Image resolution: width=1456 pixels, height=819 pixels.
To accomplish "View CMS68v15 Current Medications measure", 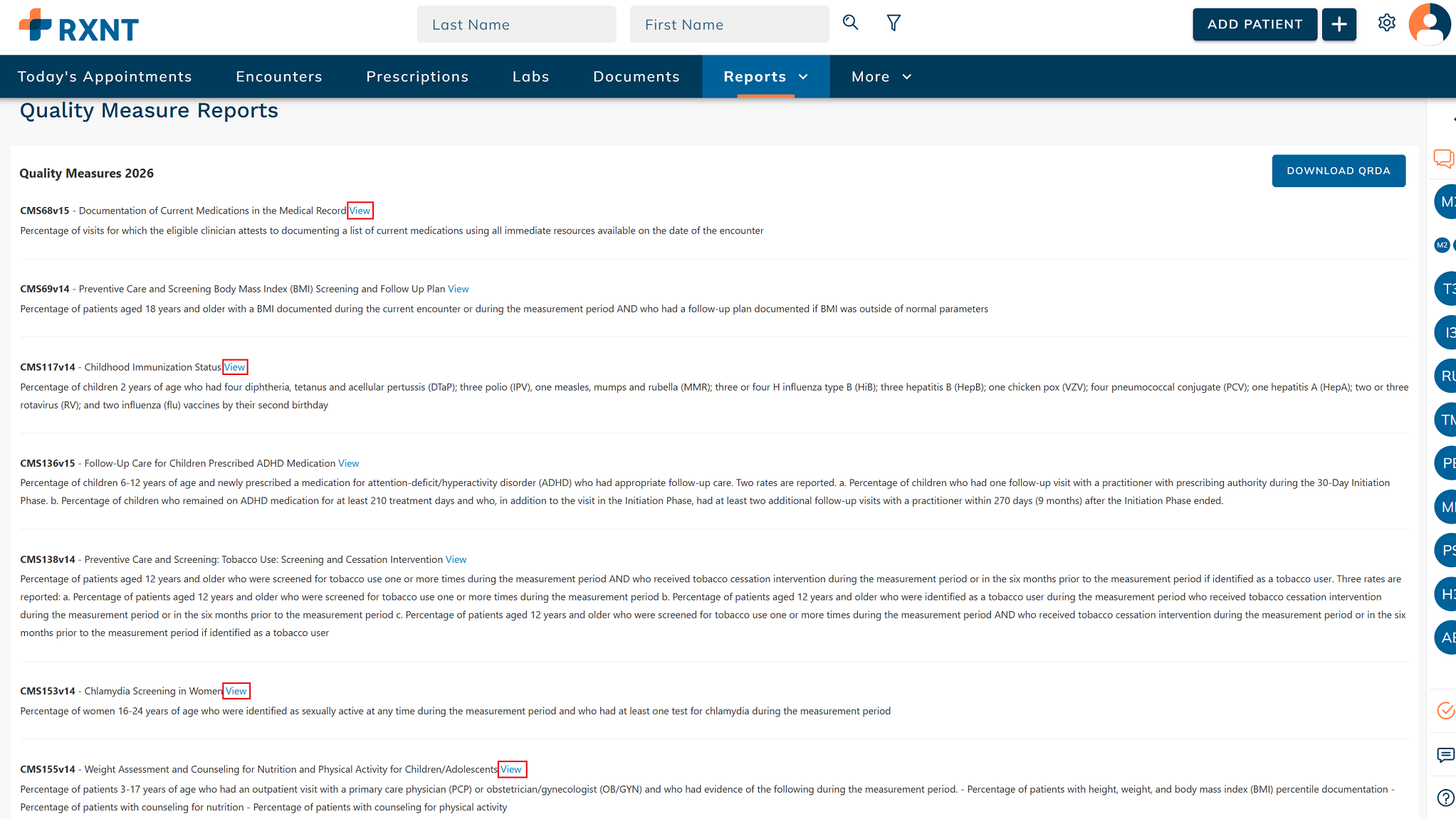I will pos(360,211).
